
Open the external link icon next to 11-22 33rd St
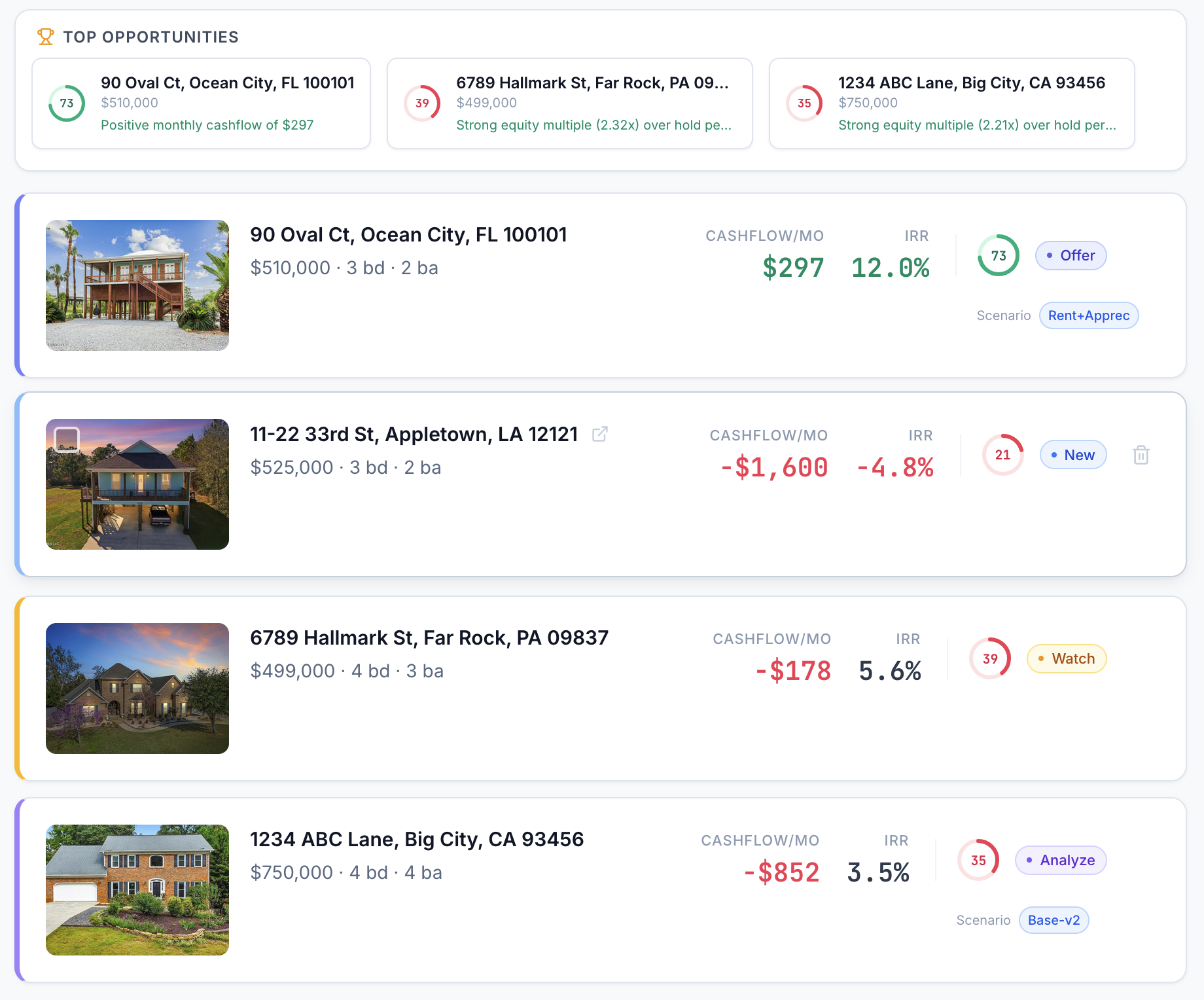click(601, 434)
